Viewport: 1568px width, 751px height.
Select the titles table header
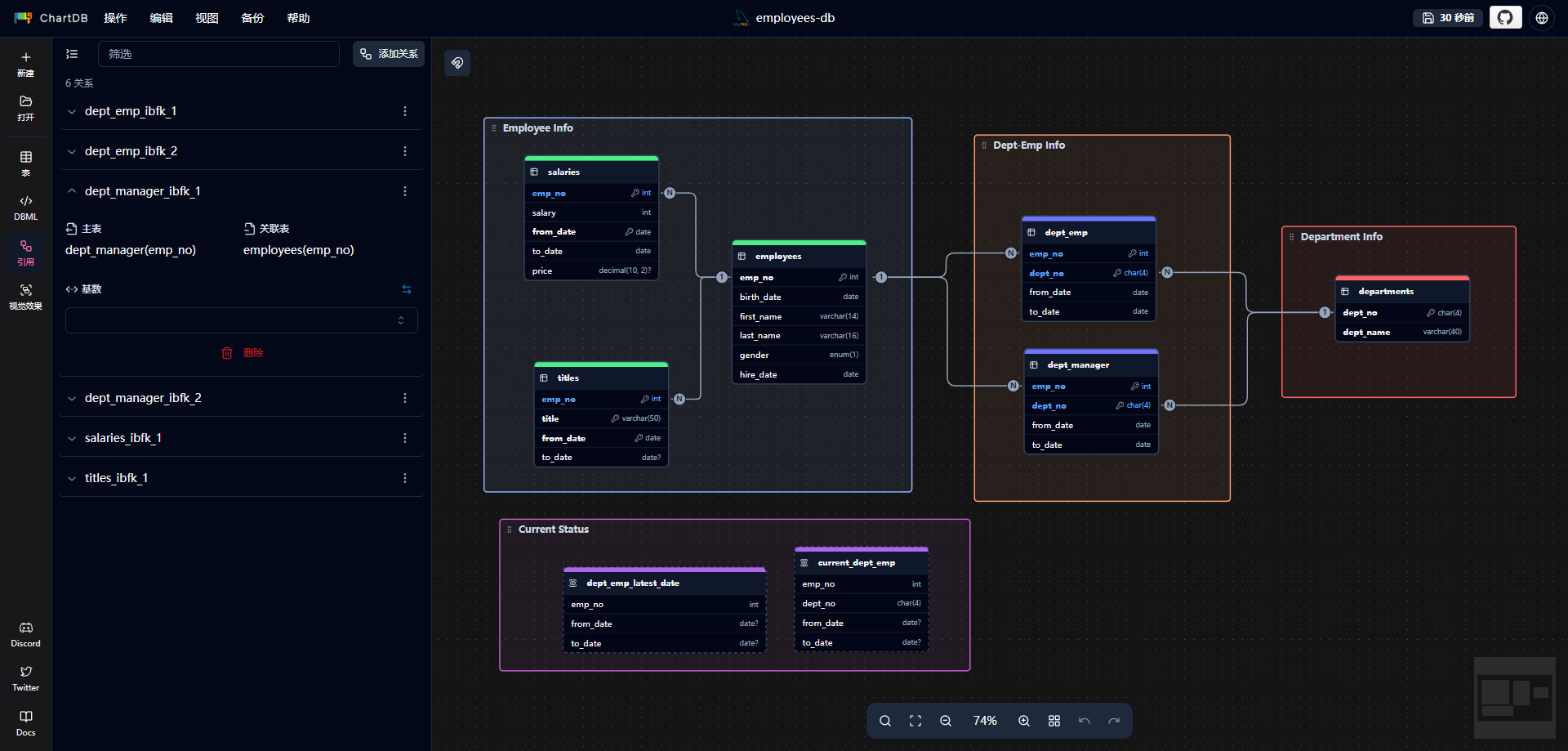click(x=601, y=378)
